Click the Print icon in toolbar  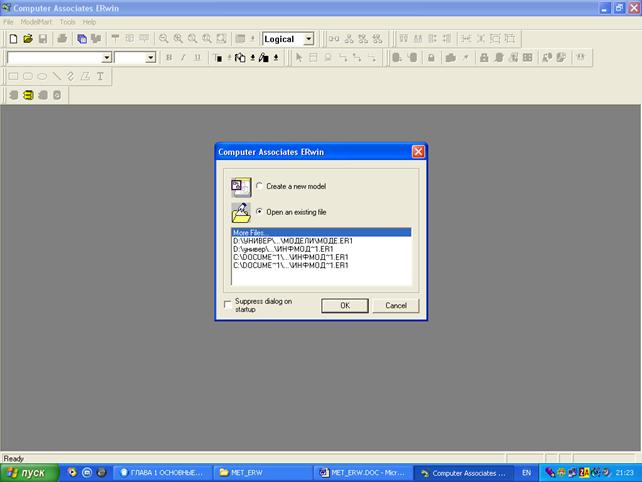(62, 39)
